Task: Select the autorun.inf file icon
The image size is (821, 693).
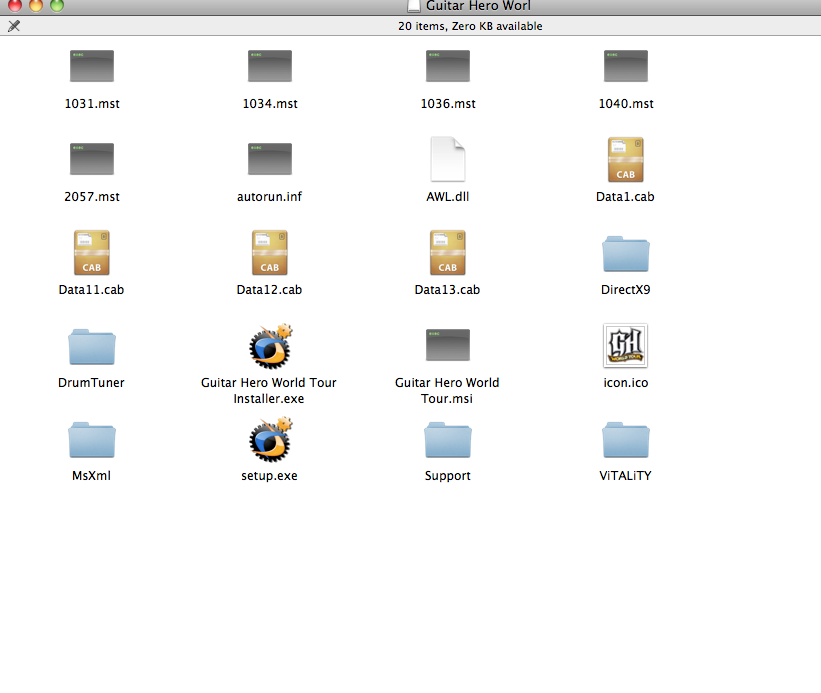Action: 270,159
